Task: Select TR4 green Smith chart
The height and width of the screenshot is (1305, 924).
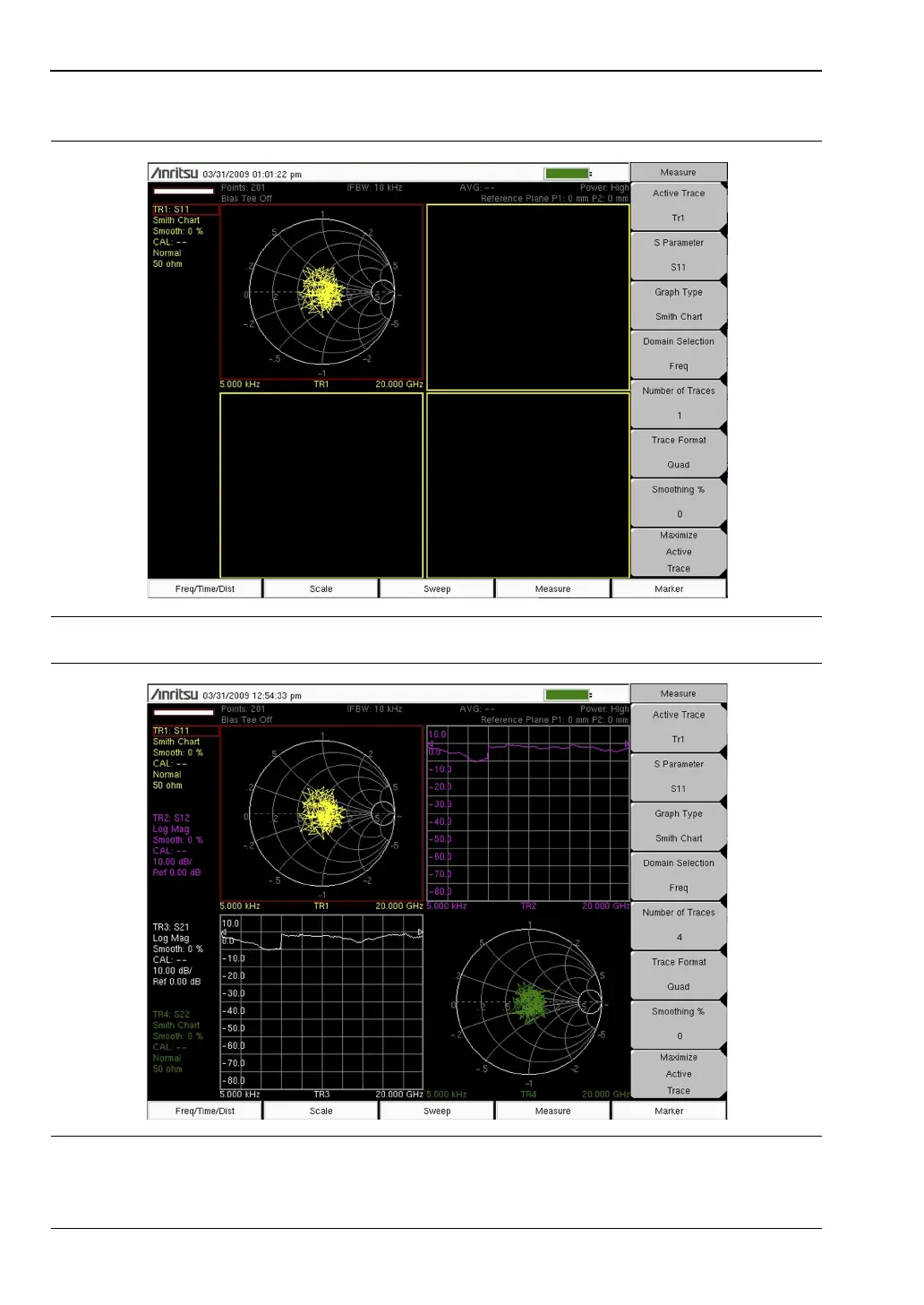Action: (x=528, y=1002)
